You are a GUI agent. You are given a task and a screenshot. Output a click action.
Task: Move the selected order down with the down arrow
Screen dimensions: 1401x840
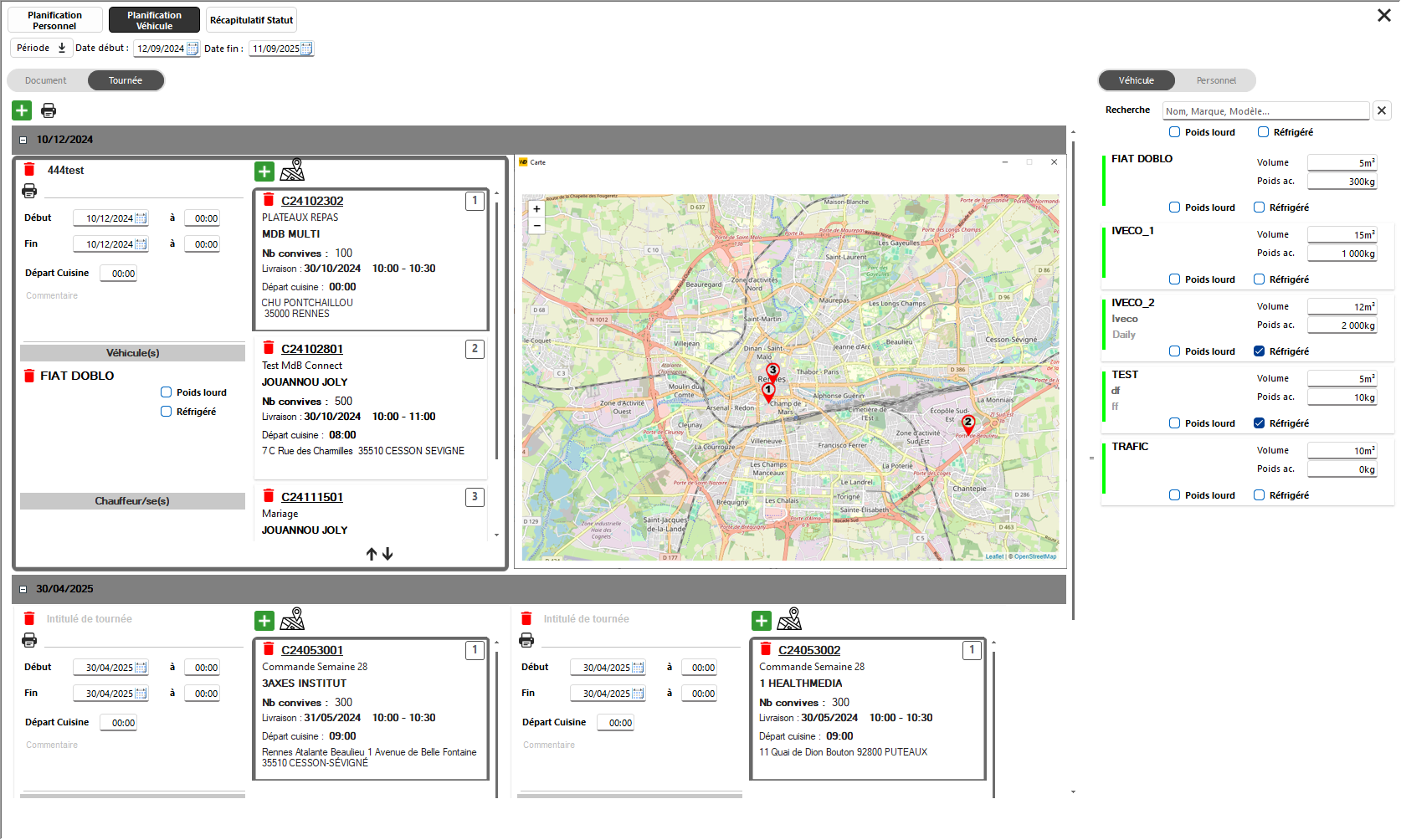point(387,554)
